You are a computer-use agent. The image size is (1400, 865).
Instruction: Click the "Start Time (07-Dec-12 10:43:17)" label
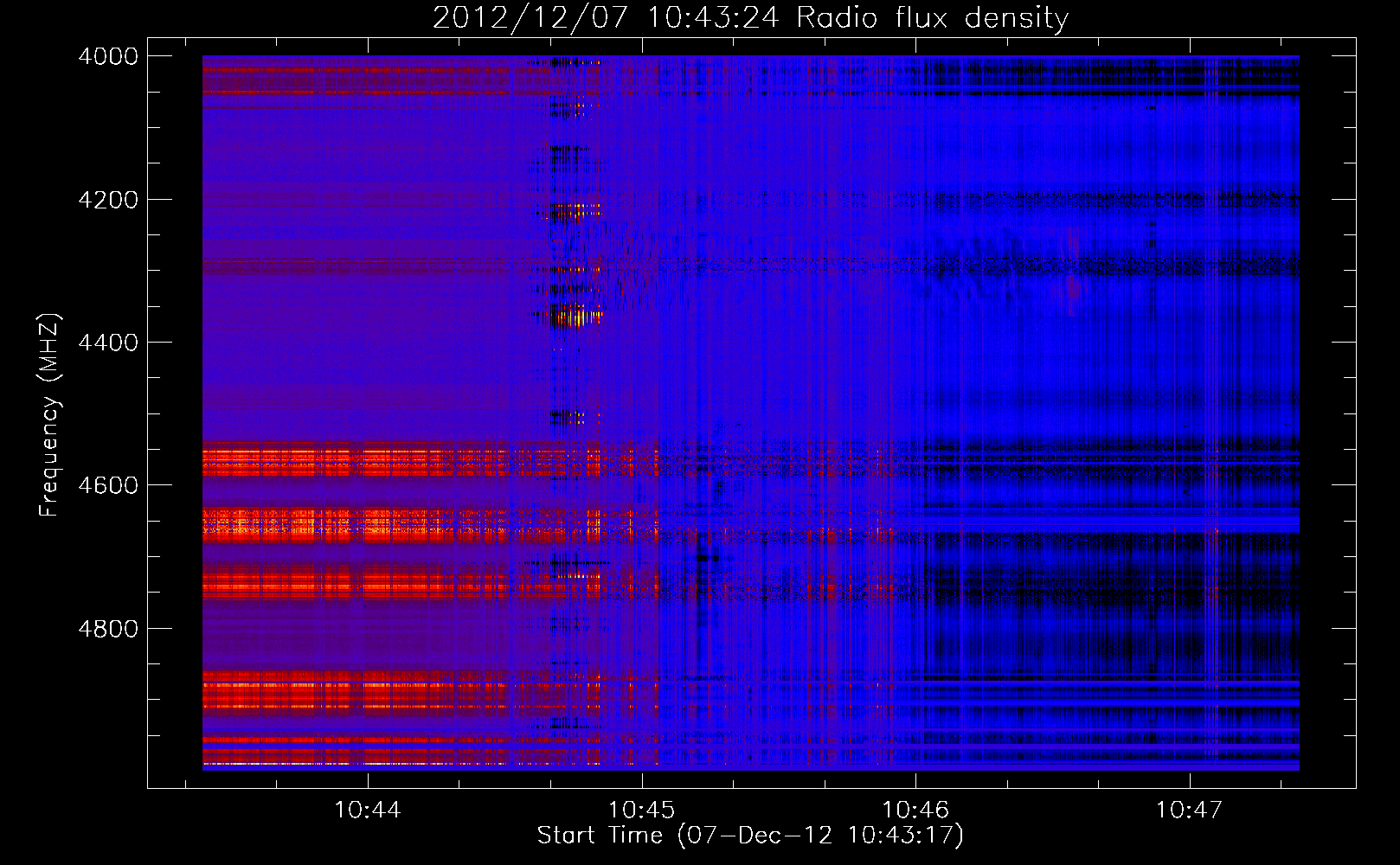(750, 836)
